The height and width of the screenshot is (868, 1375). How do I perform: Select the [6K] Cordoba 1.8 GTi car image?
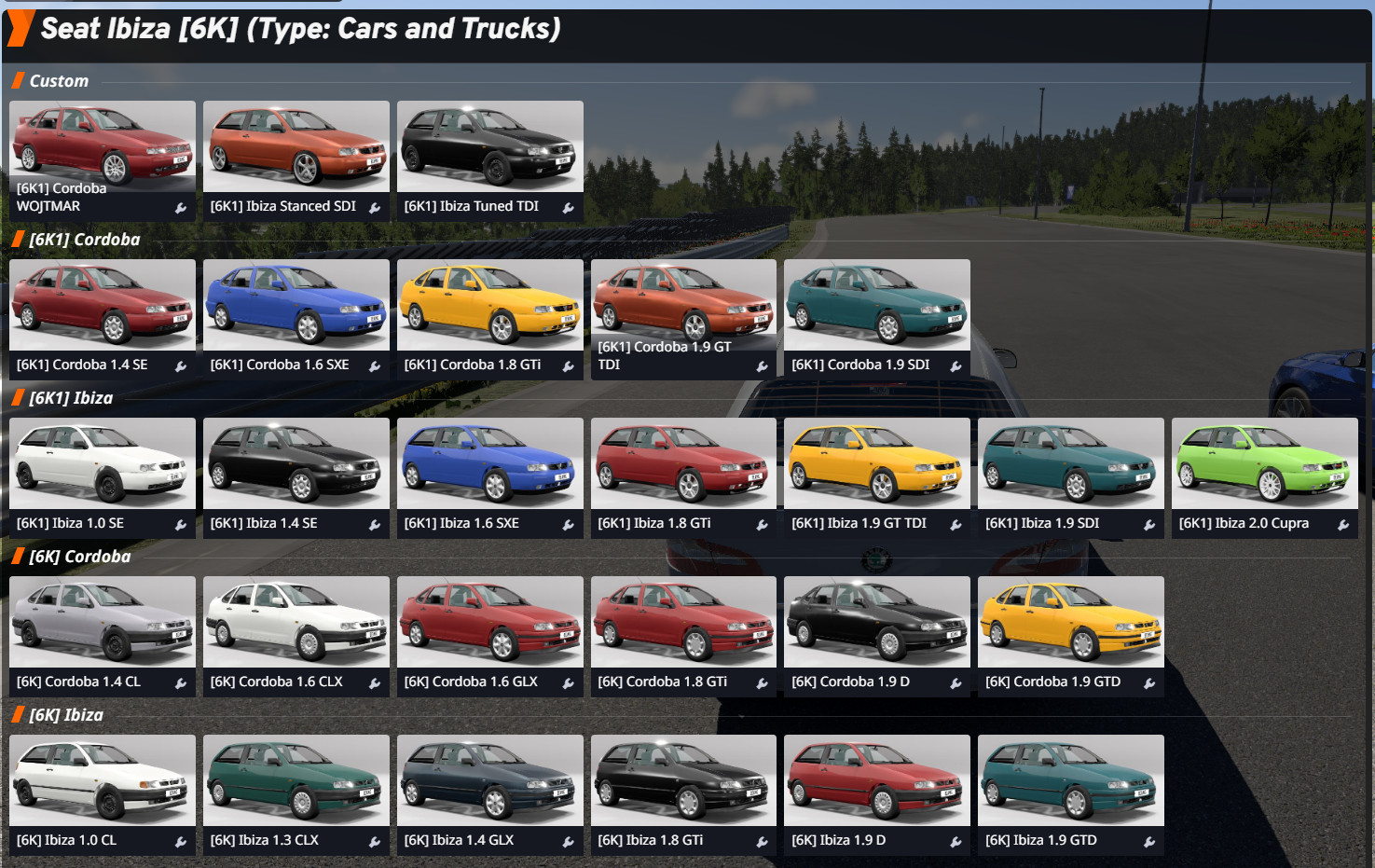(684, 622)
